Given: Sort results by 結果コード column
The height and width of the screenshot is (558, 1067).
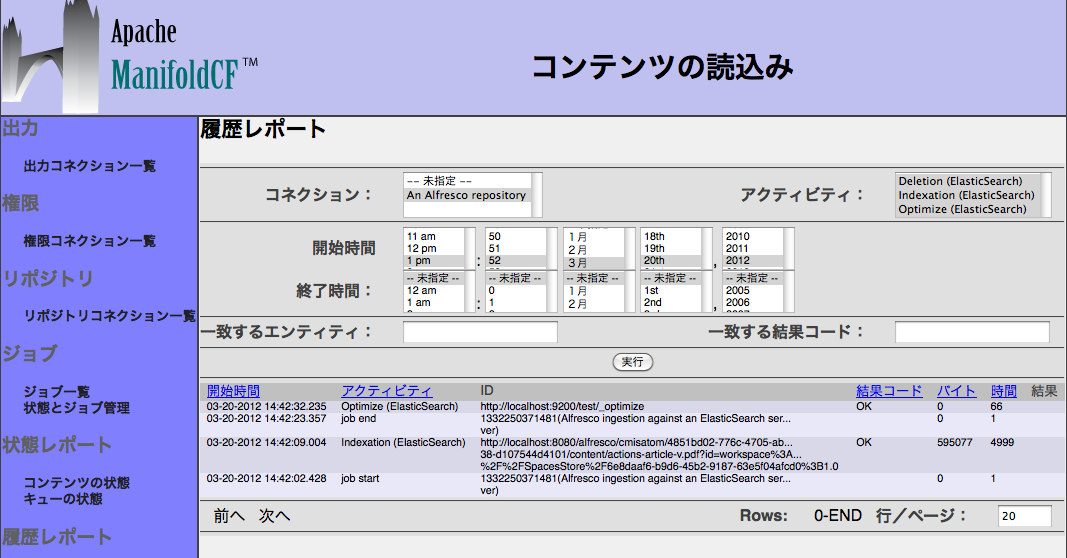Looking at the screenshot, I should 888,391.
